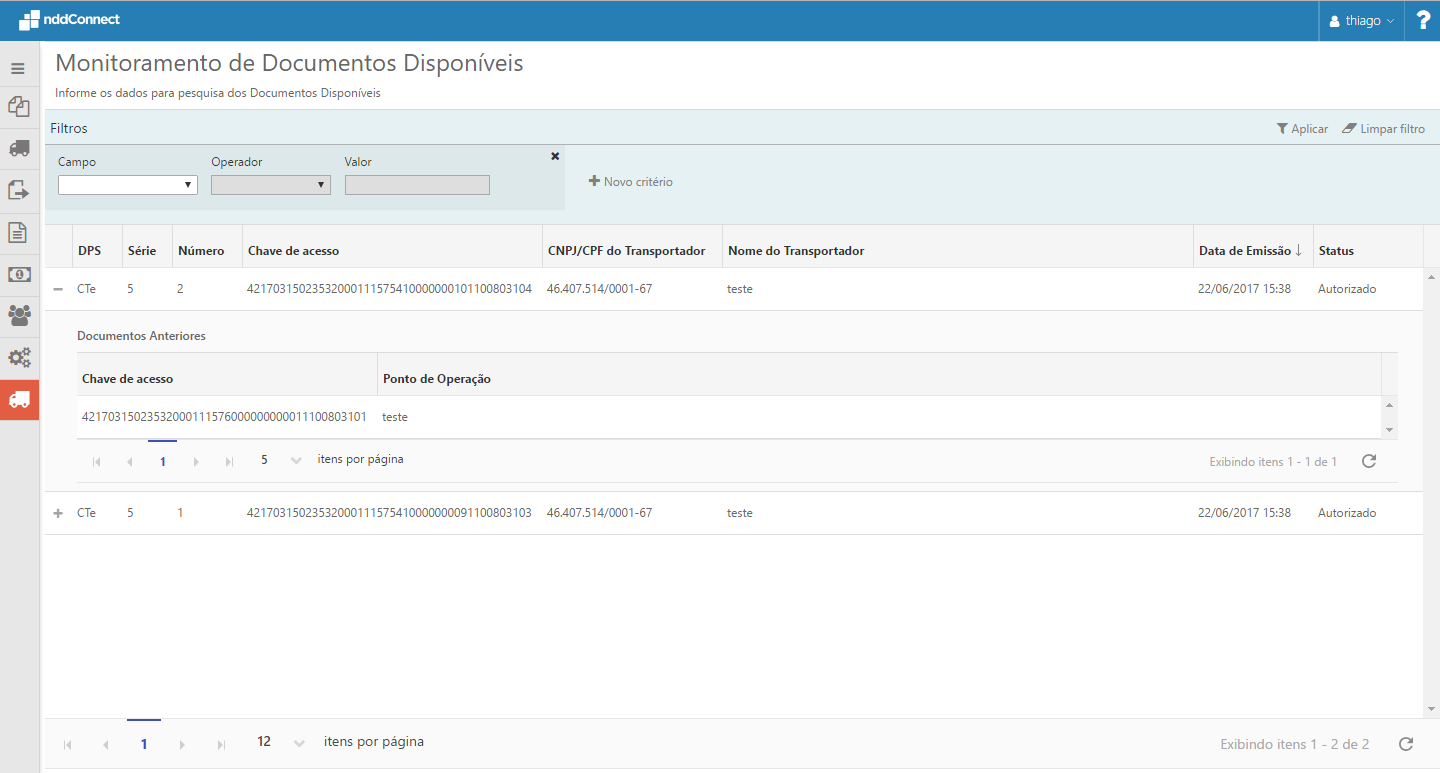1440x773 pixels.
Task: Open the settings gears sidebar icon
Action: (x=19, y=358)
